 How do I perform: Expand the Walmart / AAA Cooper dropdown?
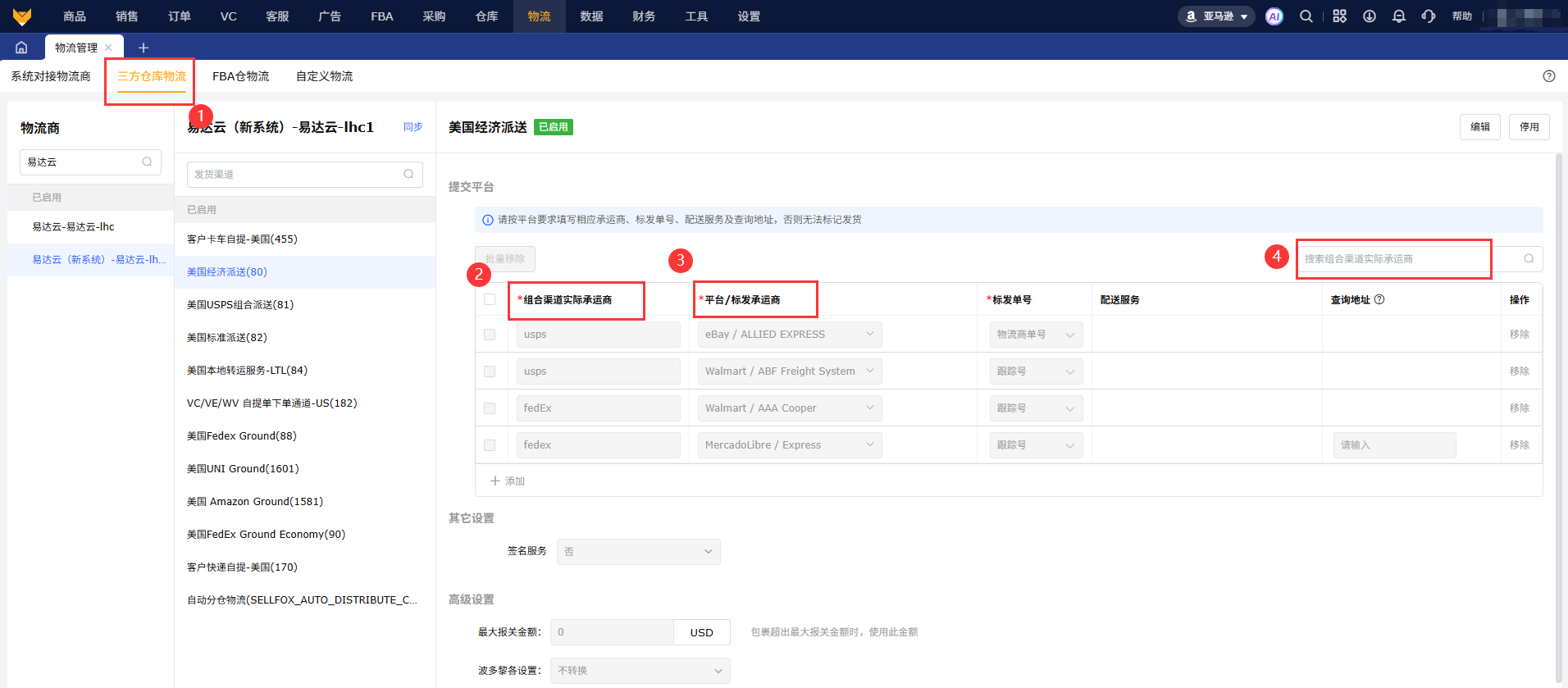coord(790,408)
